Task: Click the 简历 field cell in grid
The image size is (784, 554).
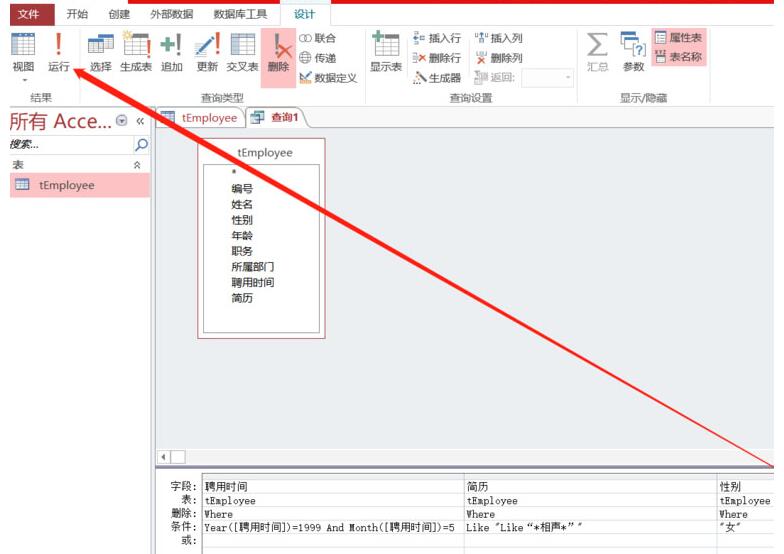Action: tap(590, 486)
